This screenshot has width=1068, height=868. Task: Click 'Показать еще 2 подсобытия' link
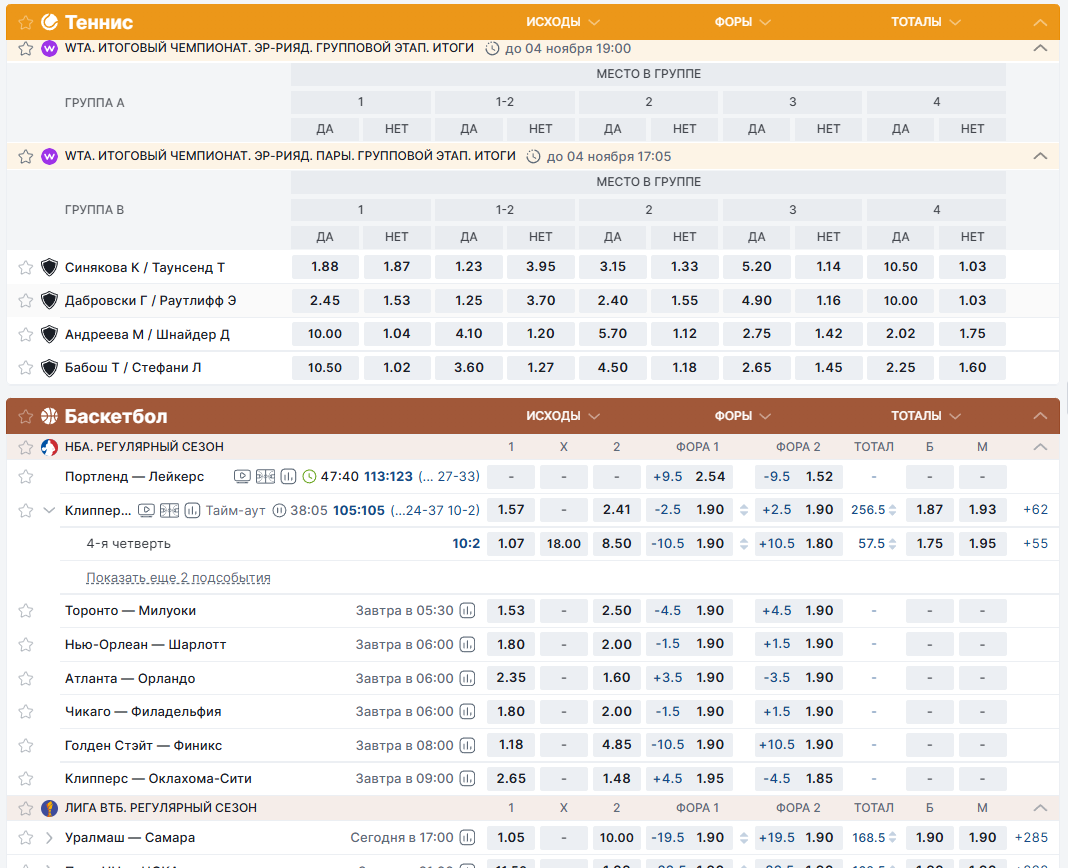178,578
